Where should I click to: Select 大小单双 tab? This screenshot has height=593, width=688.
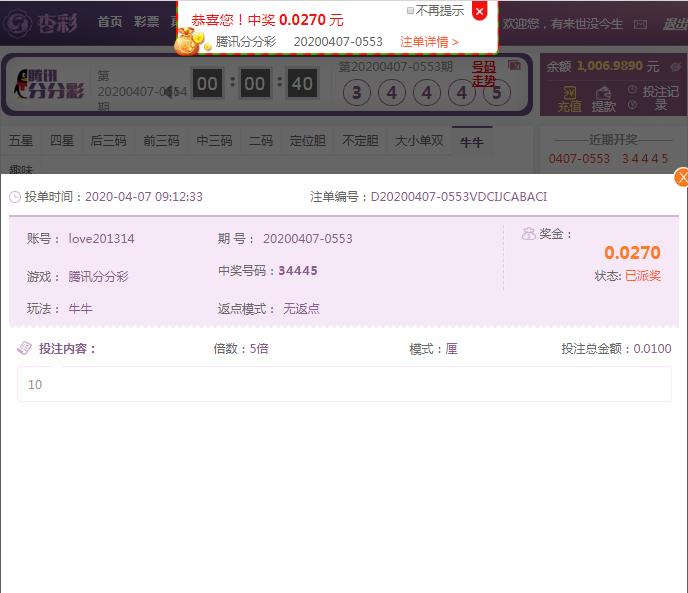pyautogui.click(x=419, y=141)
